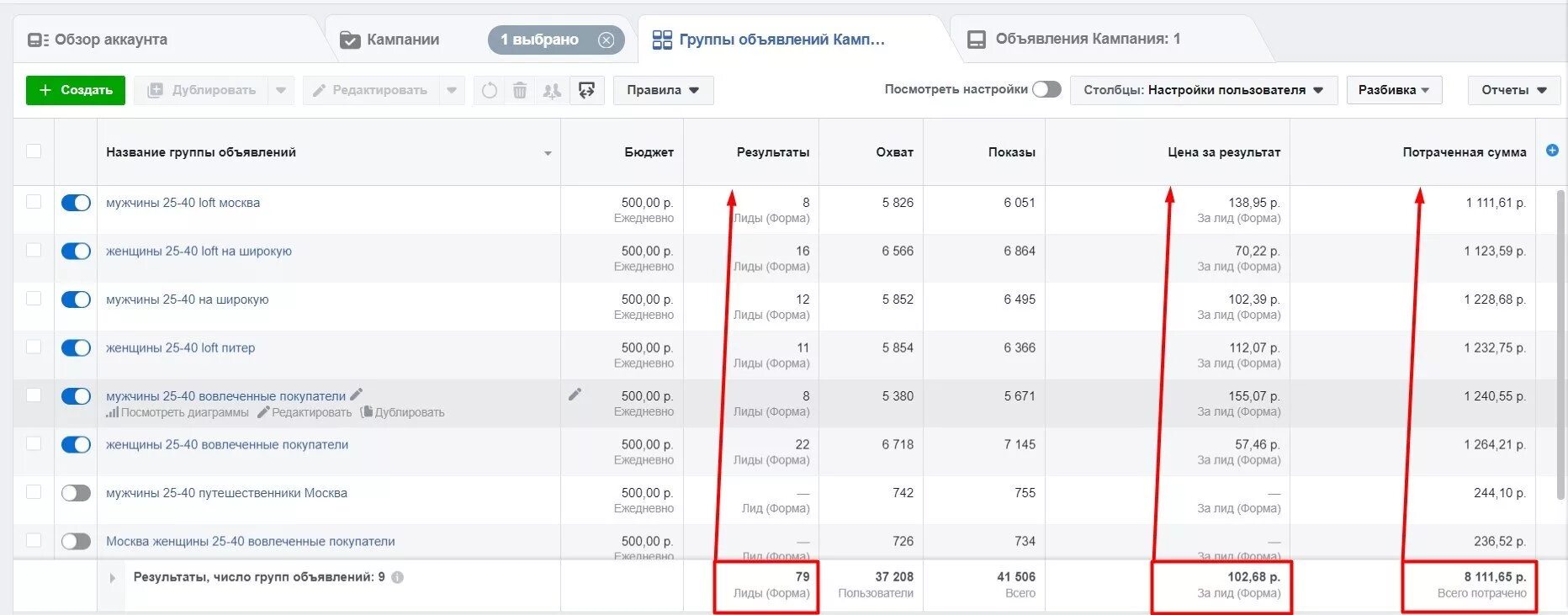
Task: Click the total spent value '8 111,65 р.'
Action: [1495, 577]
